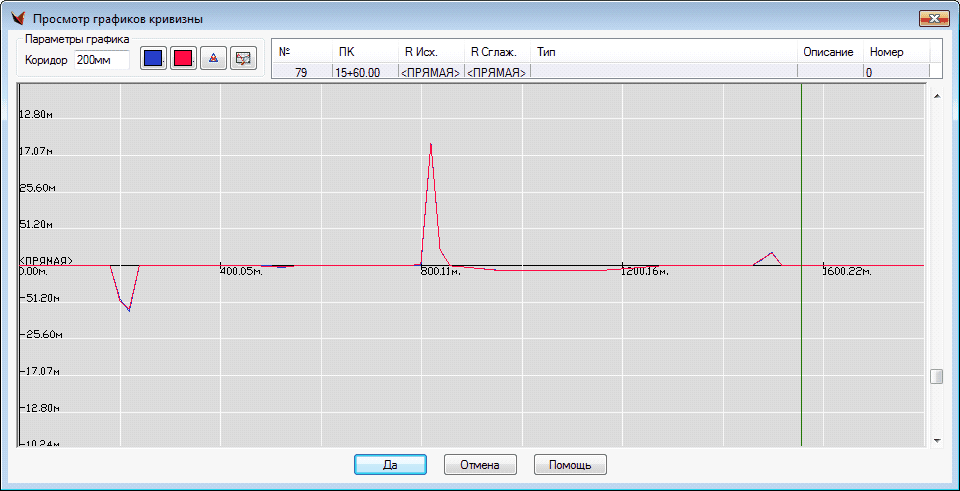Click the Номер column header

click(895, 51)
